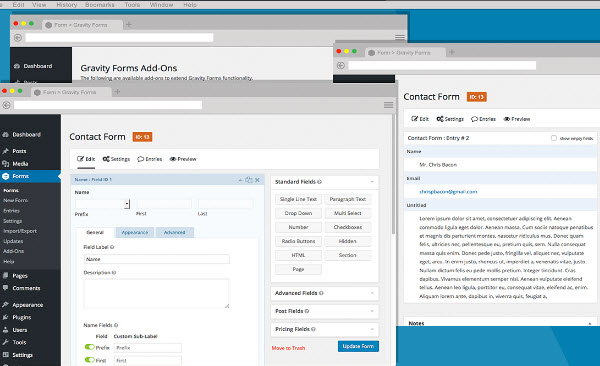Collapse the Notes panel in entry window
Viewport: 600px width, 366px height.
click(590, 324)
